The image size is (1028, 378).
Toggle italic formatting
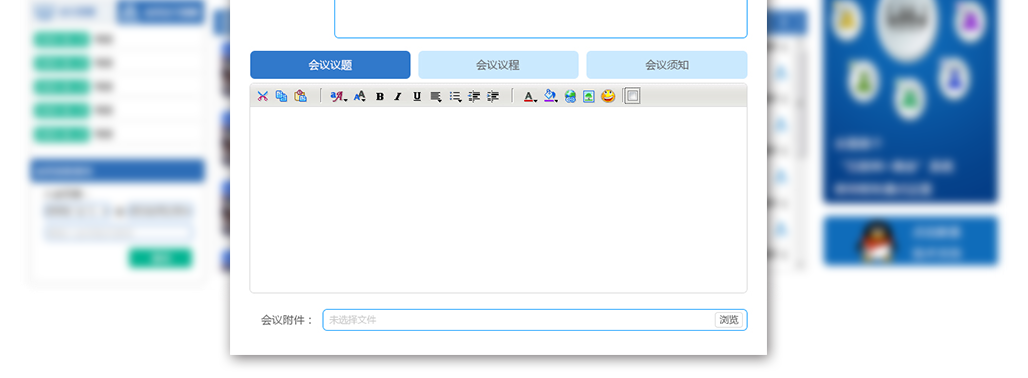(x=397, y=96)
